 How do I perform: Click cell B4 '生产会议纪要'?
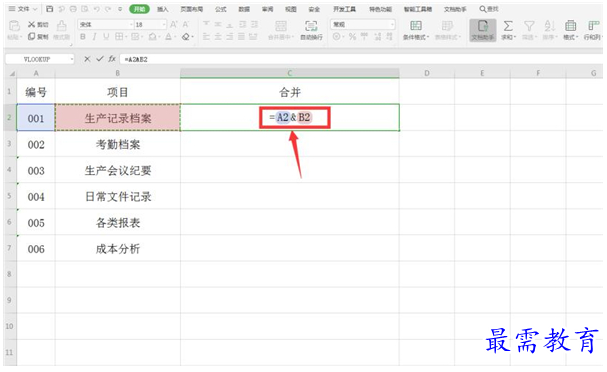(118, 170)
